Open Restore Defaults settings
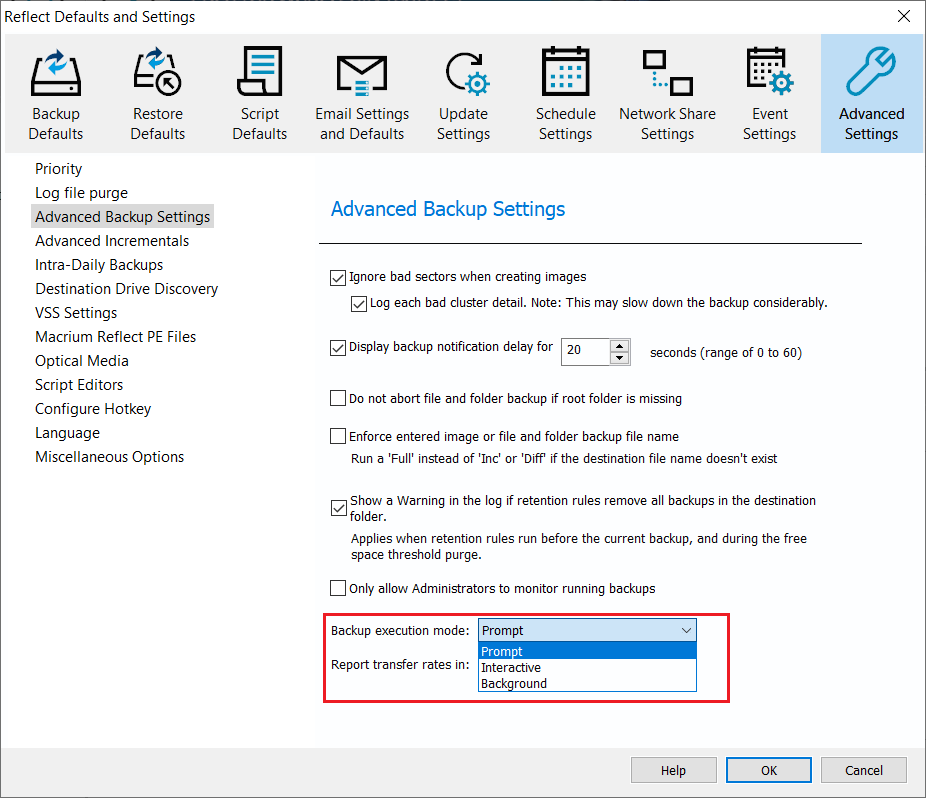926x798 pixels. 157,92
